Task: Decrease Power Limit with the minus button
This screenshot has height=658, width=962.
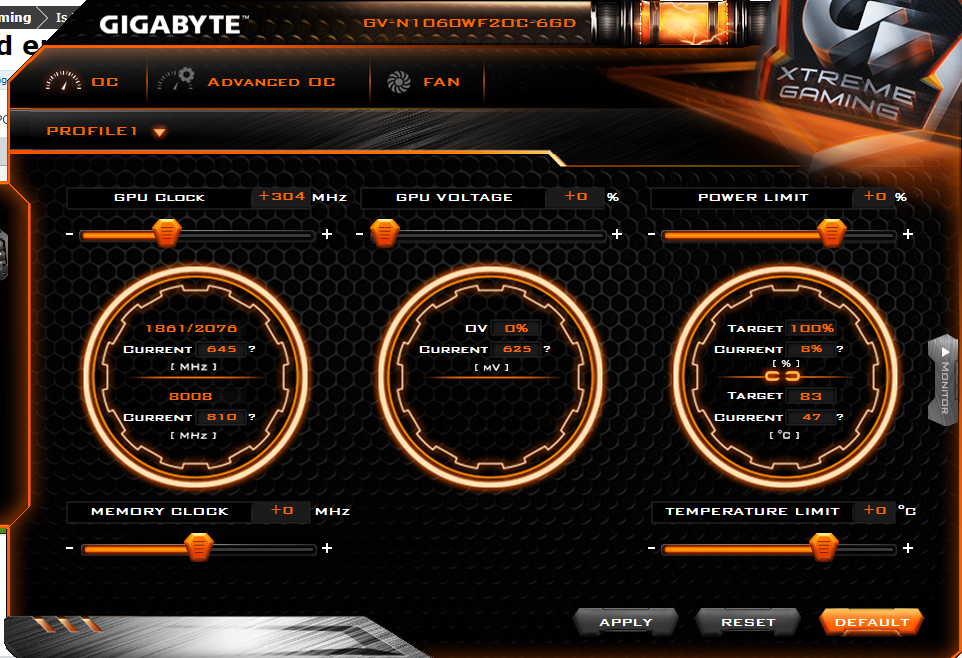Action: tap(652, 234)
